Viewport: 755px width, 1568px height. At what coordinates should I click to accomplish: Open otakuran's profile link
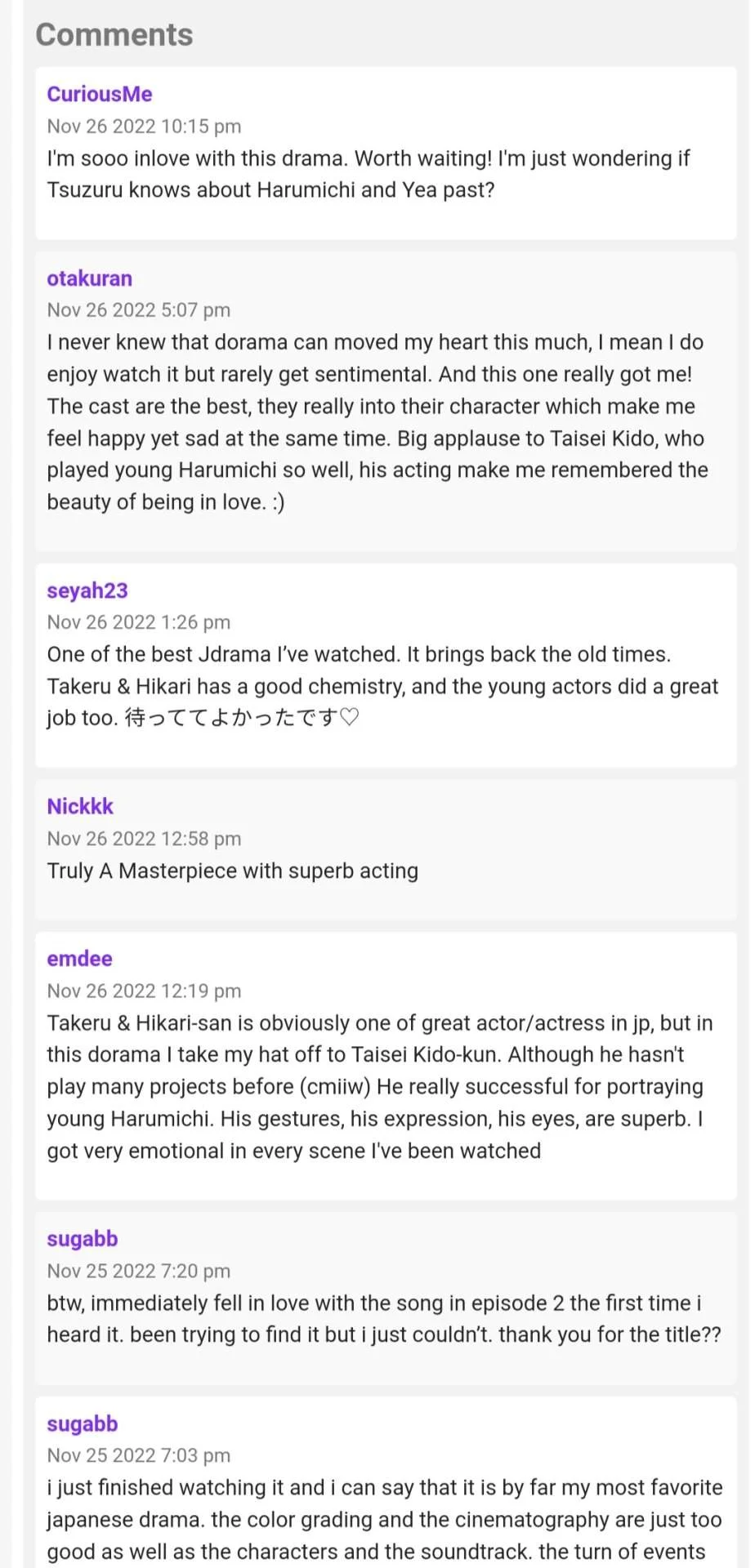coord(89,278)
